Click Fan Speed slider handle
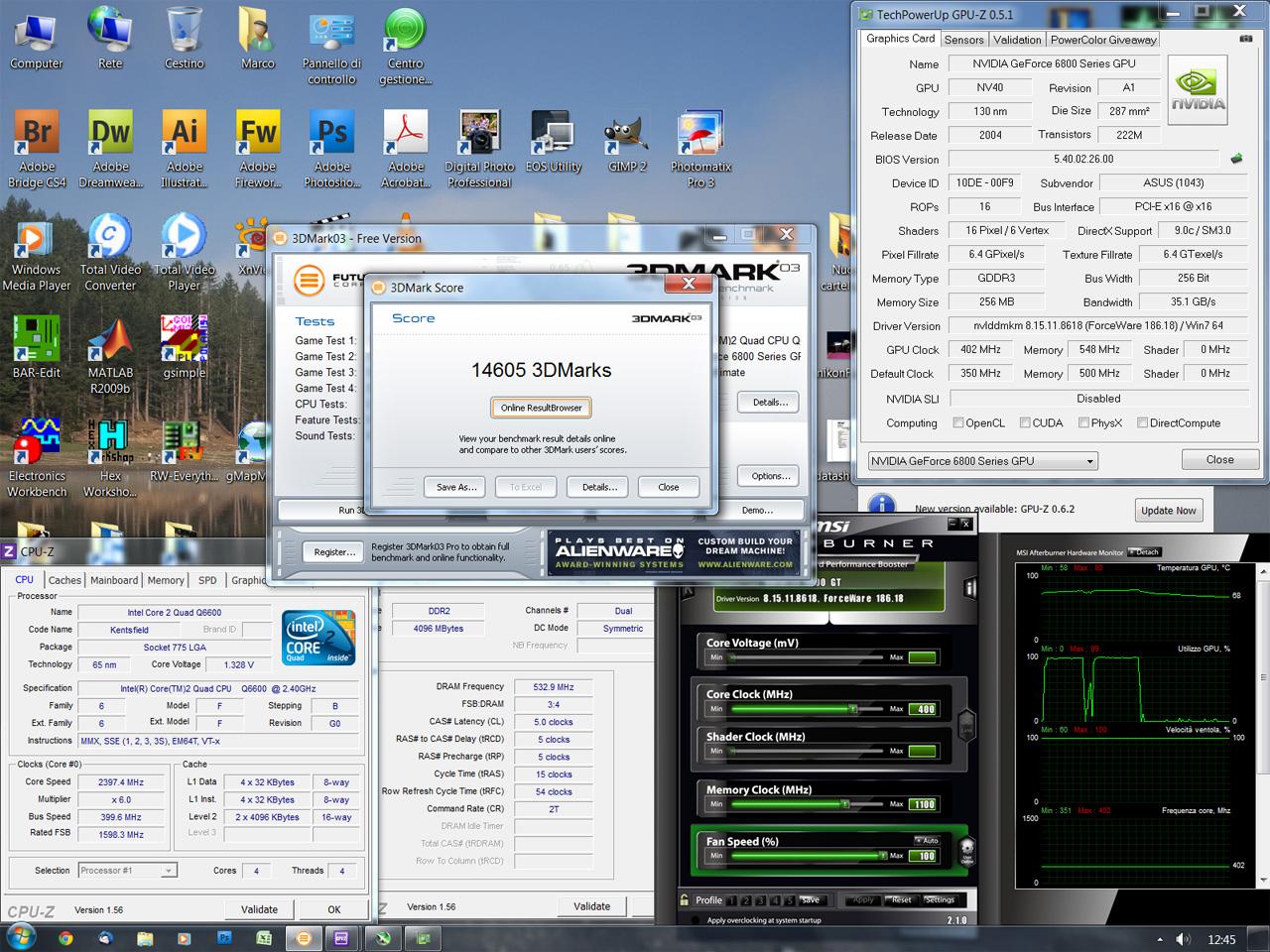 (882, 856)
